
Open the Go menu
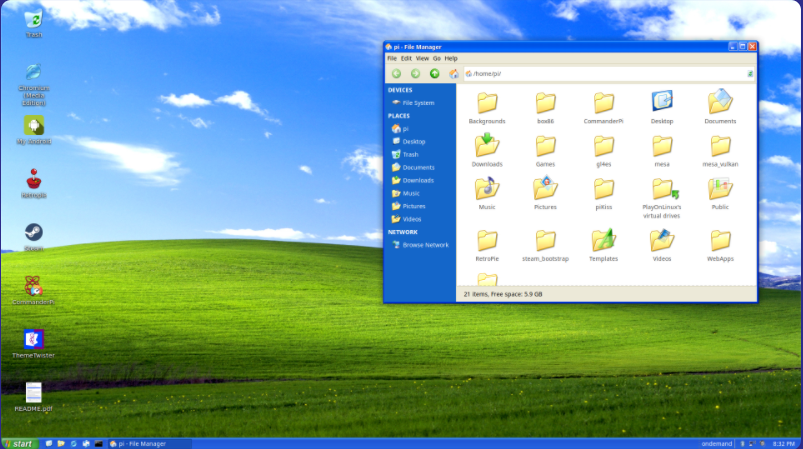[437, 59]
